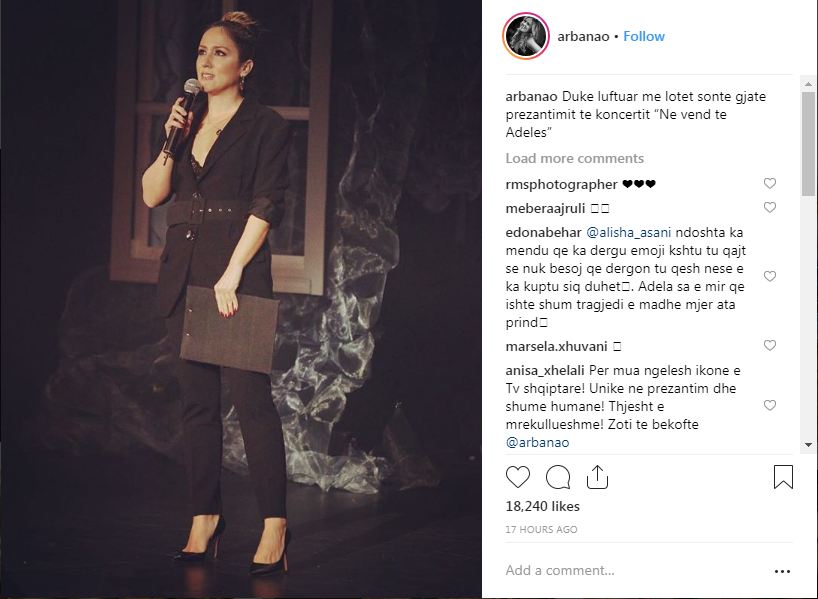Like the marsela.xhuvani comment

[769, 345]
